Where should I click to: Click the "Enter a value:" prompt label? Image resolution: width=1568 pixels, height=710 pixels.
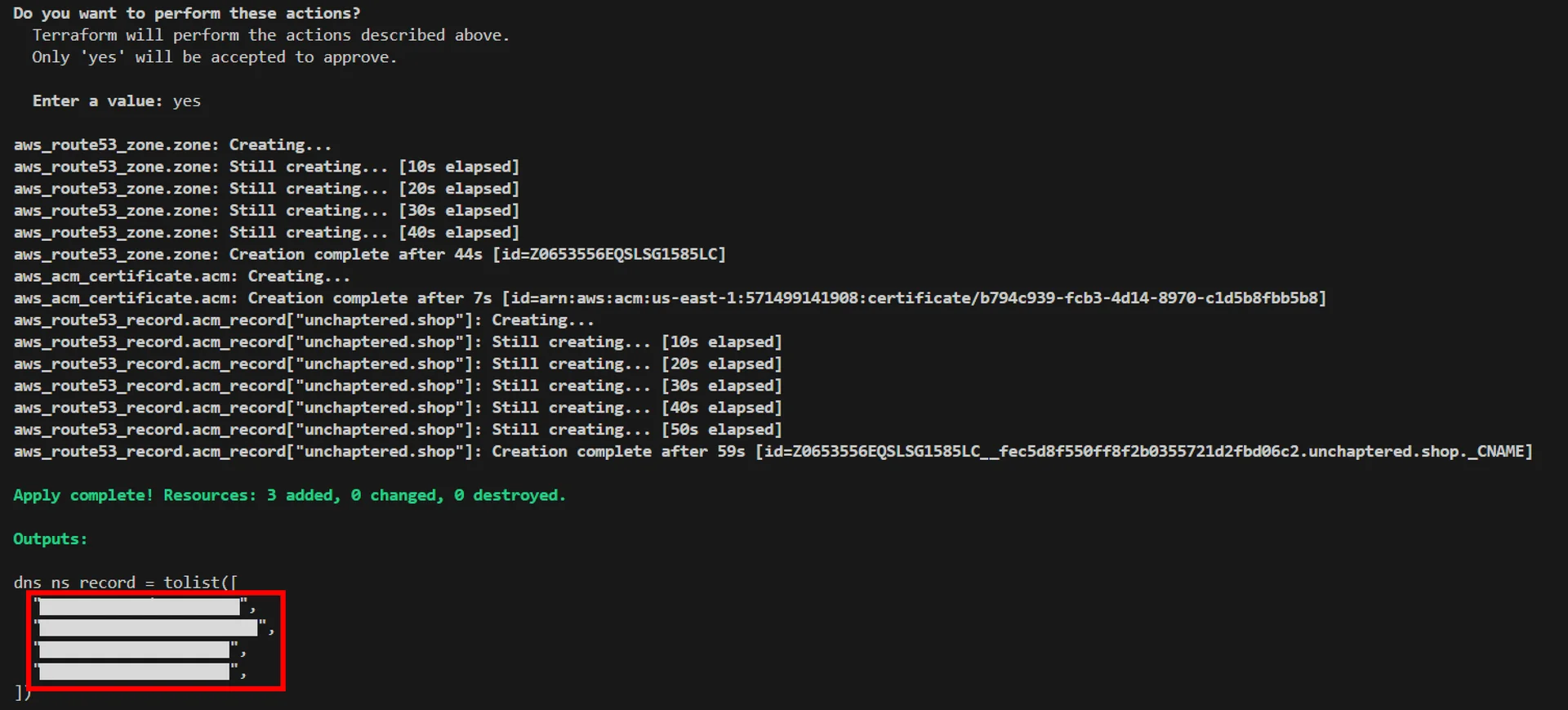tap(97, 101)
